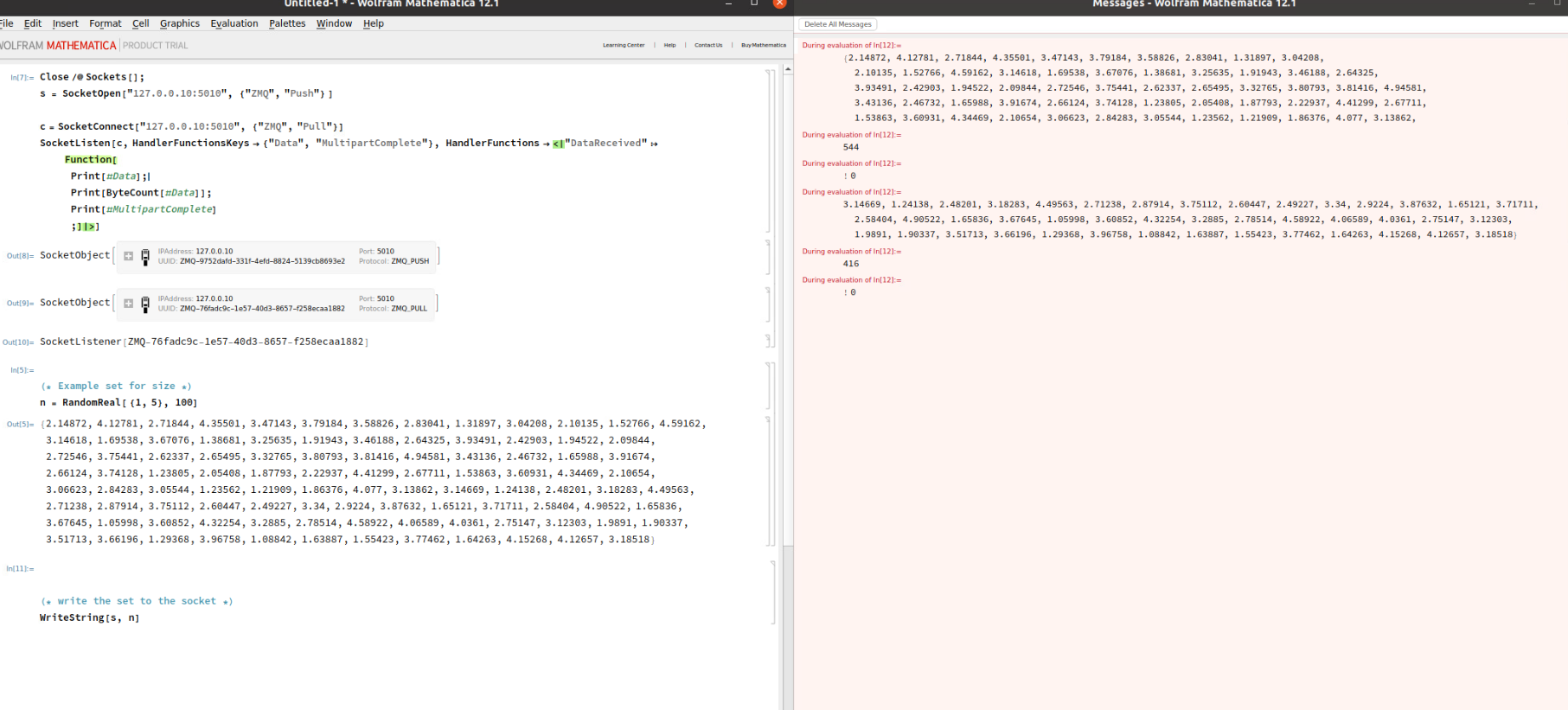Viewport: 1568px width, 710px height.
Task: Click the SocketOpen code line
Action: pyautogui.click(x=186, y=93)
